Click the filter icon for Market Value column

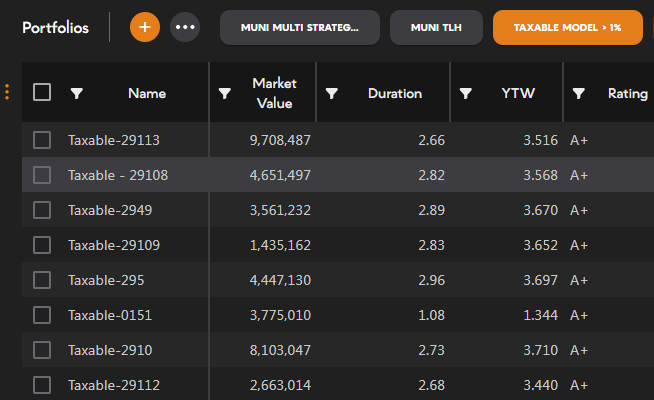(225, 93)
